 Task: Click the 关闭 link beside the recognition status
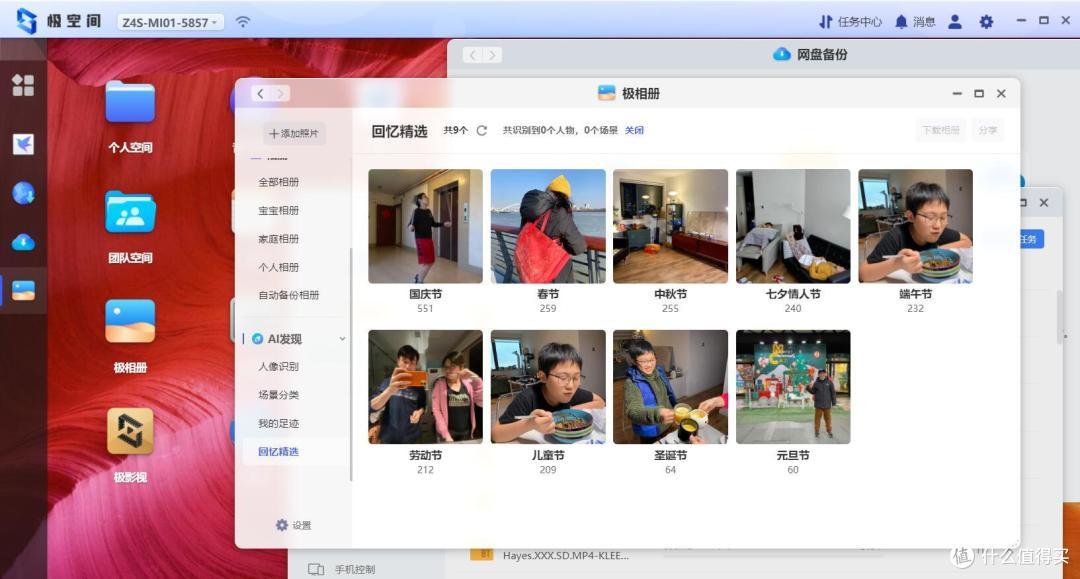(x=634, y=130)
